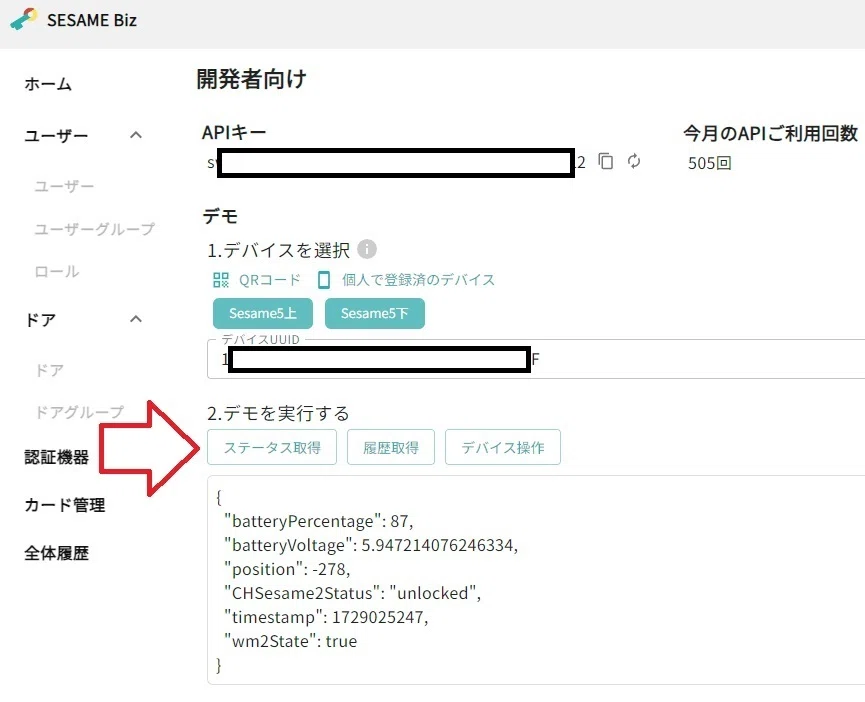Regenerate the API key with the refresh icon
Screen dimensions: 865x702
634,161
